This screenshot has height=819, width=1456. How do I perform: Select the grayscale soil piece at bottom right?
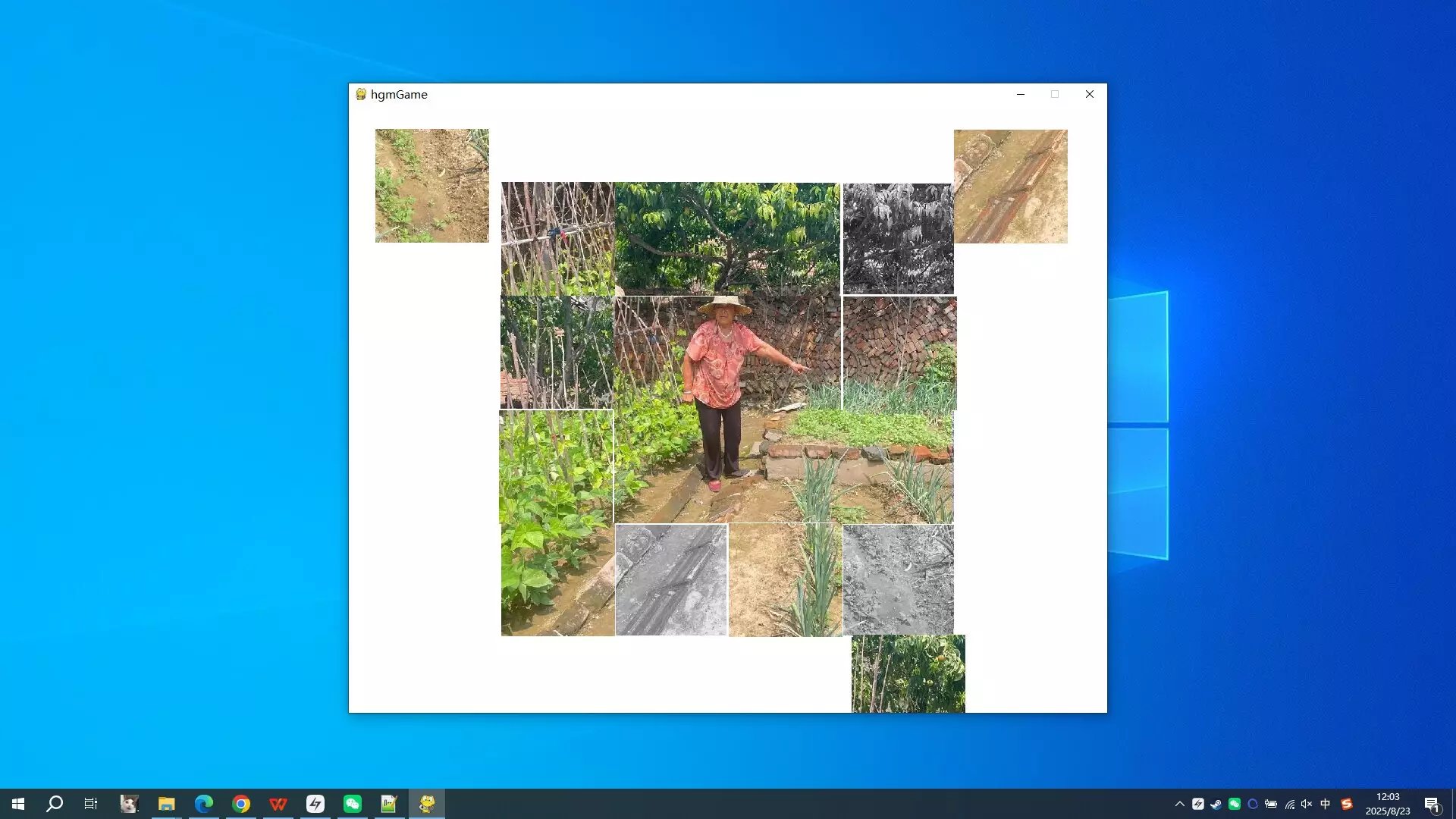[898, 579]
